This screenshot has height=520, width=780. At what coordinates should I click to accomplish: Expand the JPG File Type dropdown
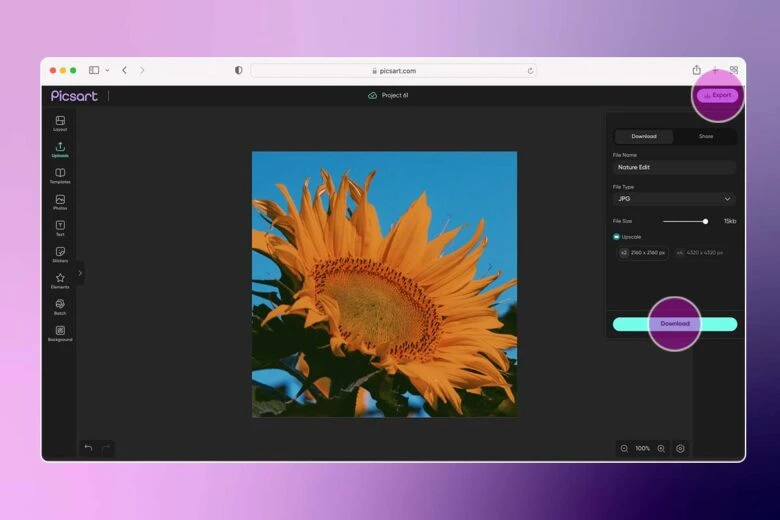(x=674, y=199)
